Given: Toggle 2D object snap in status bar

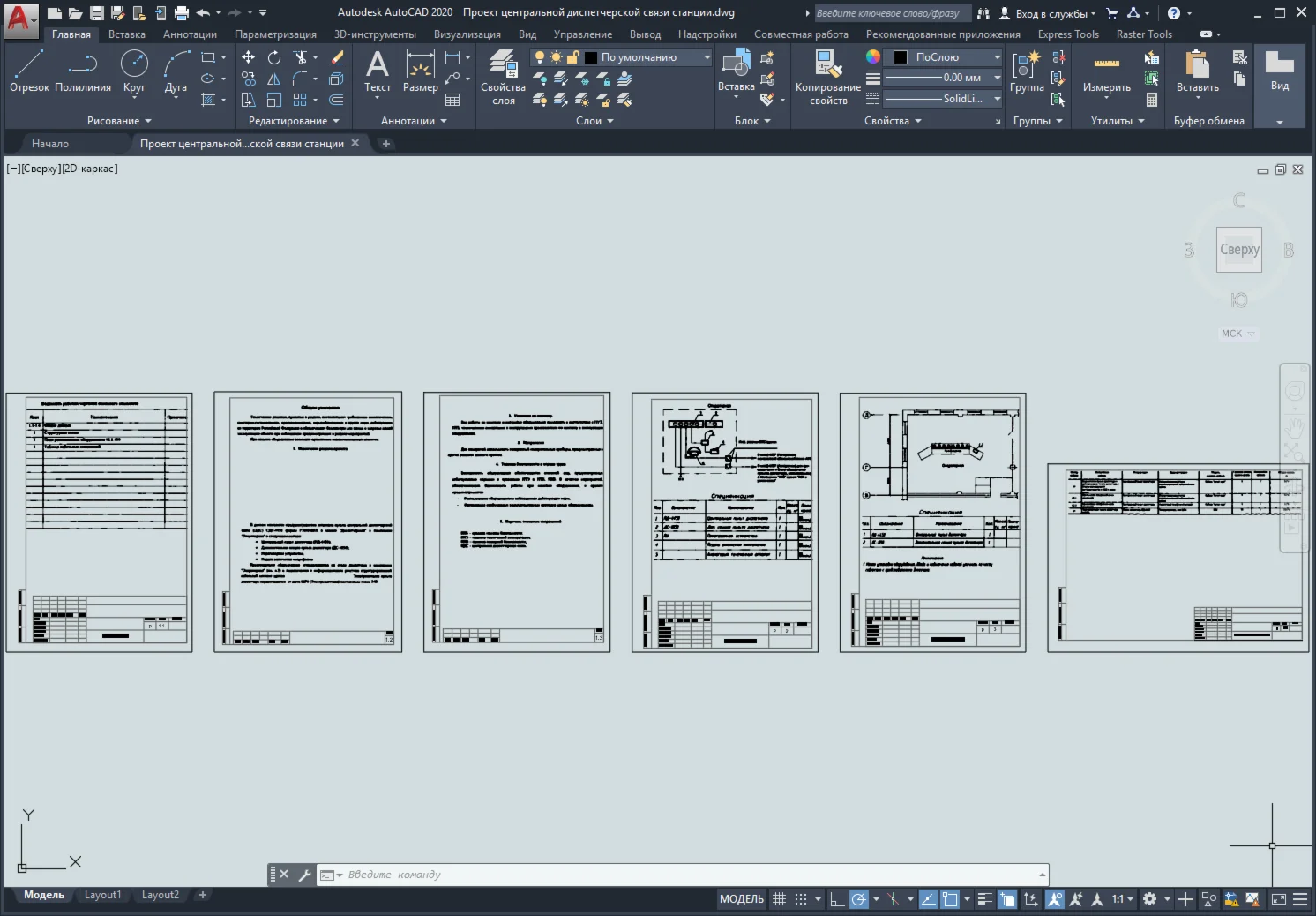Looking at the screenshot, I should pyautogui.click(x=950, y=899).
